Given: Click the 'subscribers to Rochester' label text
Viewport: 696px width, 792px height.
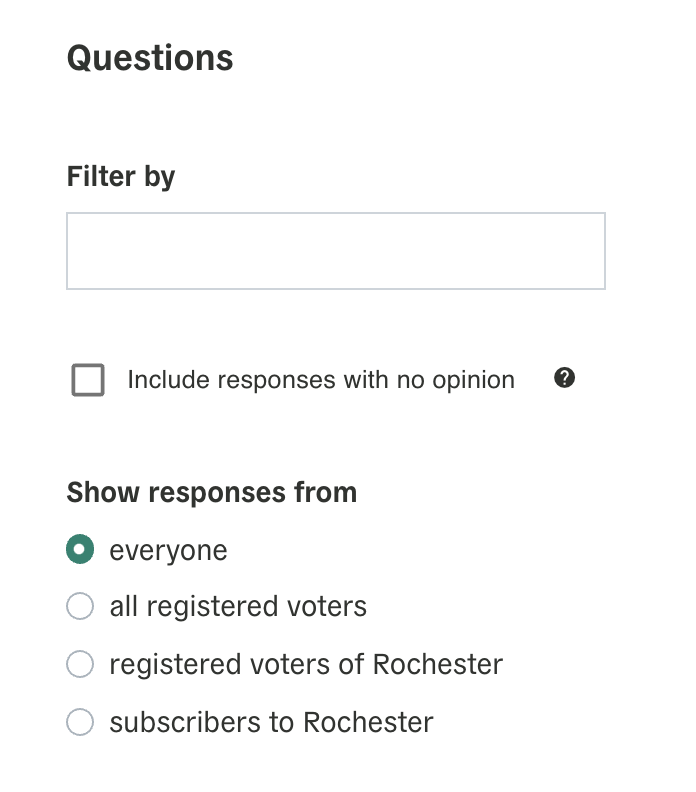Looking at the screenshot, I should pos(272,722).
